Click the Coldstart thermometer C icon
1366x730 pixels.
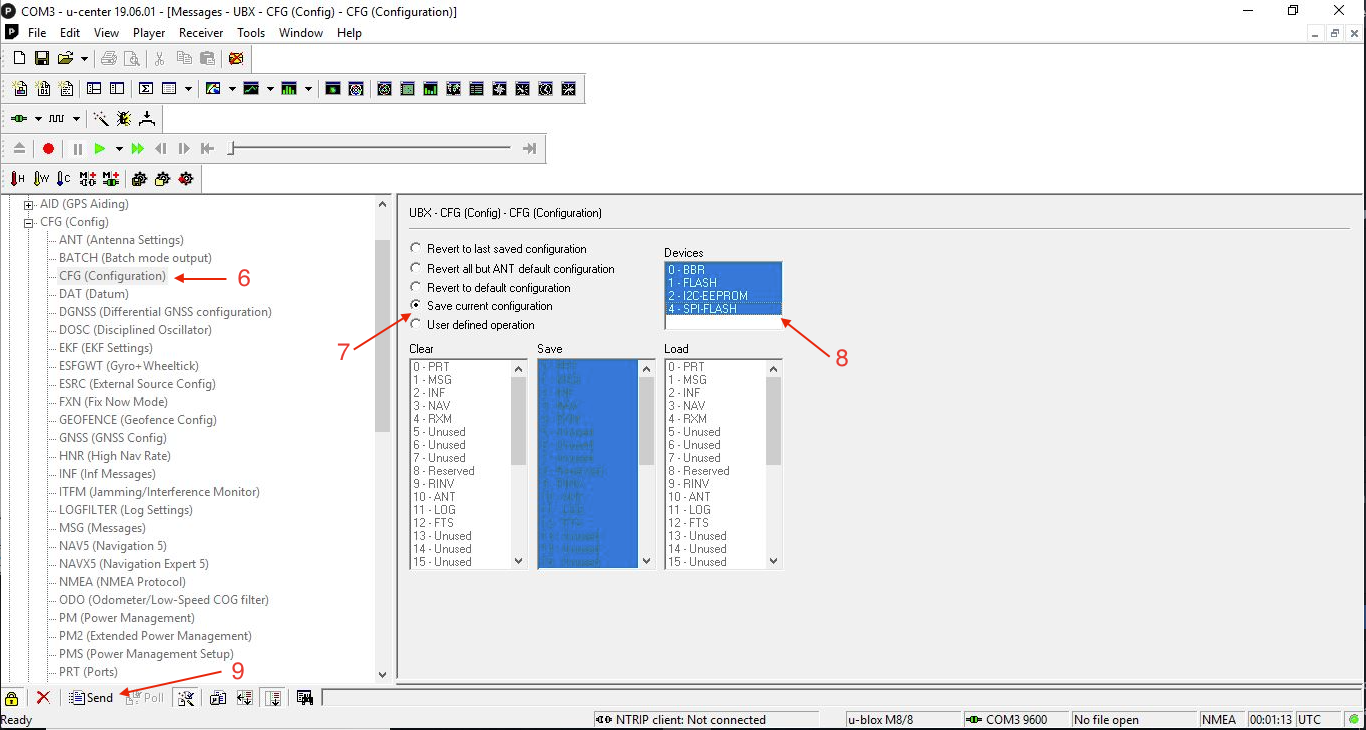pos(64,179)
